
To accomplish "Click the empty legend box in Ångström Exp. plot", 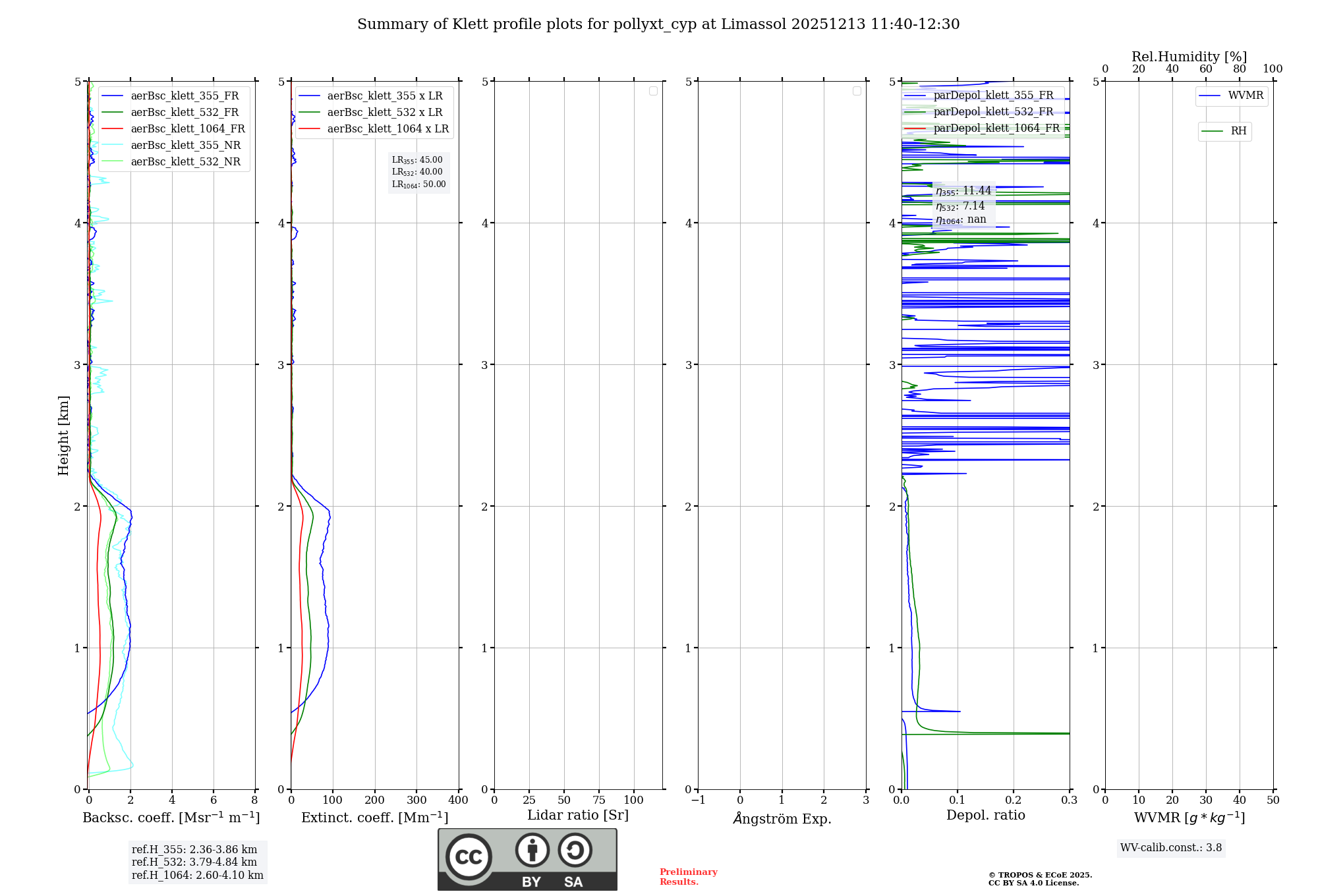I will point(857,91).
